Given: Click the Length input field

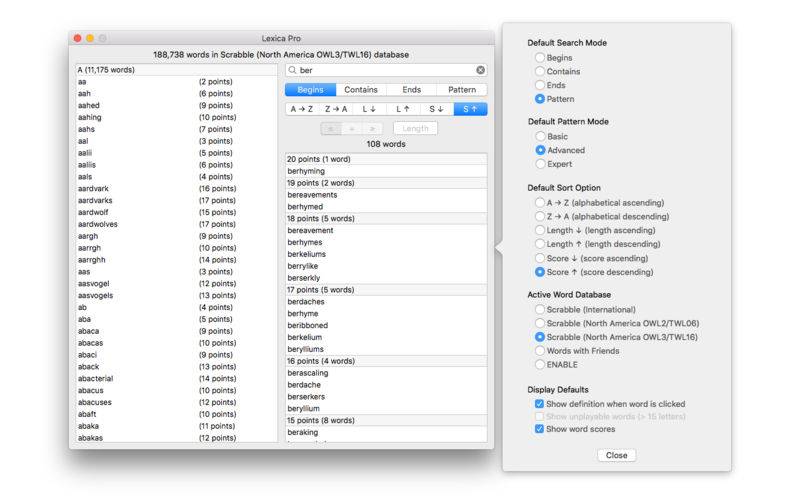Looking at the screenshot, I should tap(415, 129).
